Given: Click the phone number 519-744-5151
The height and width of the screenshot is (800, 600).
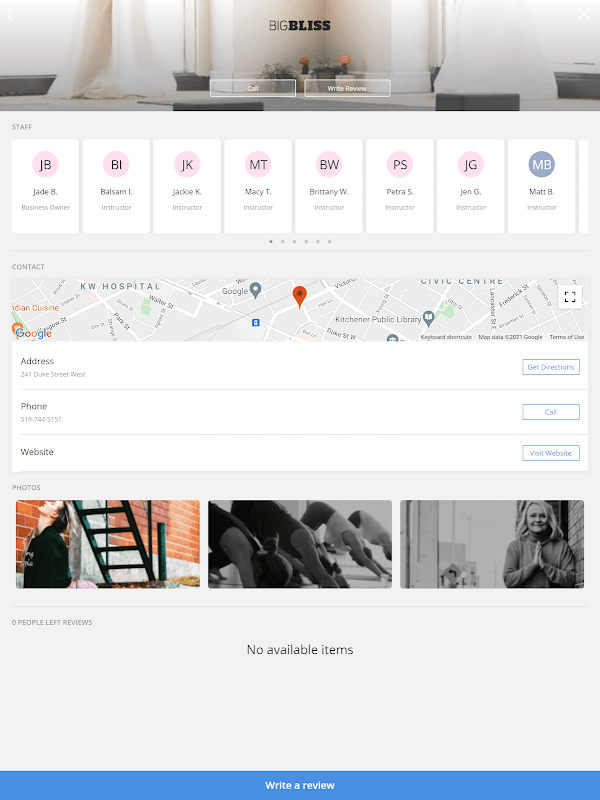Looking at the screenshot, I should 41,419.
